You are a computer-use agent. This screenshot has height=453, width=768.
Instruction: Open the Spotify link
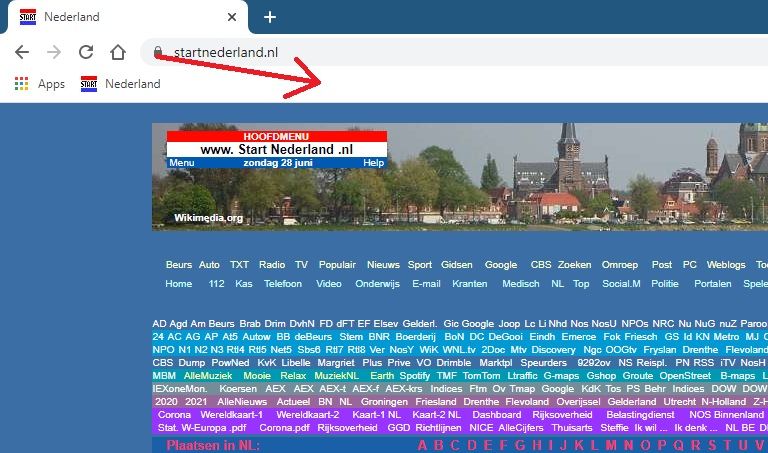(x=414, y=376)
